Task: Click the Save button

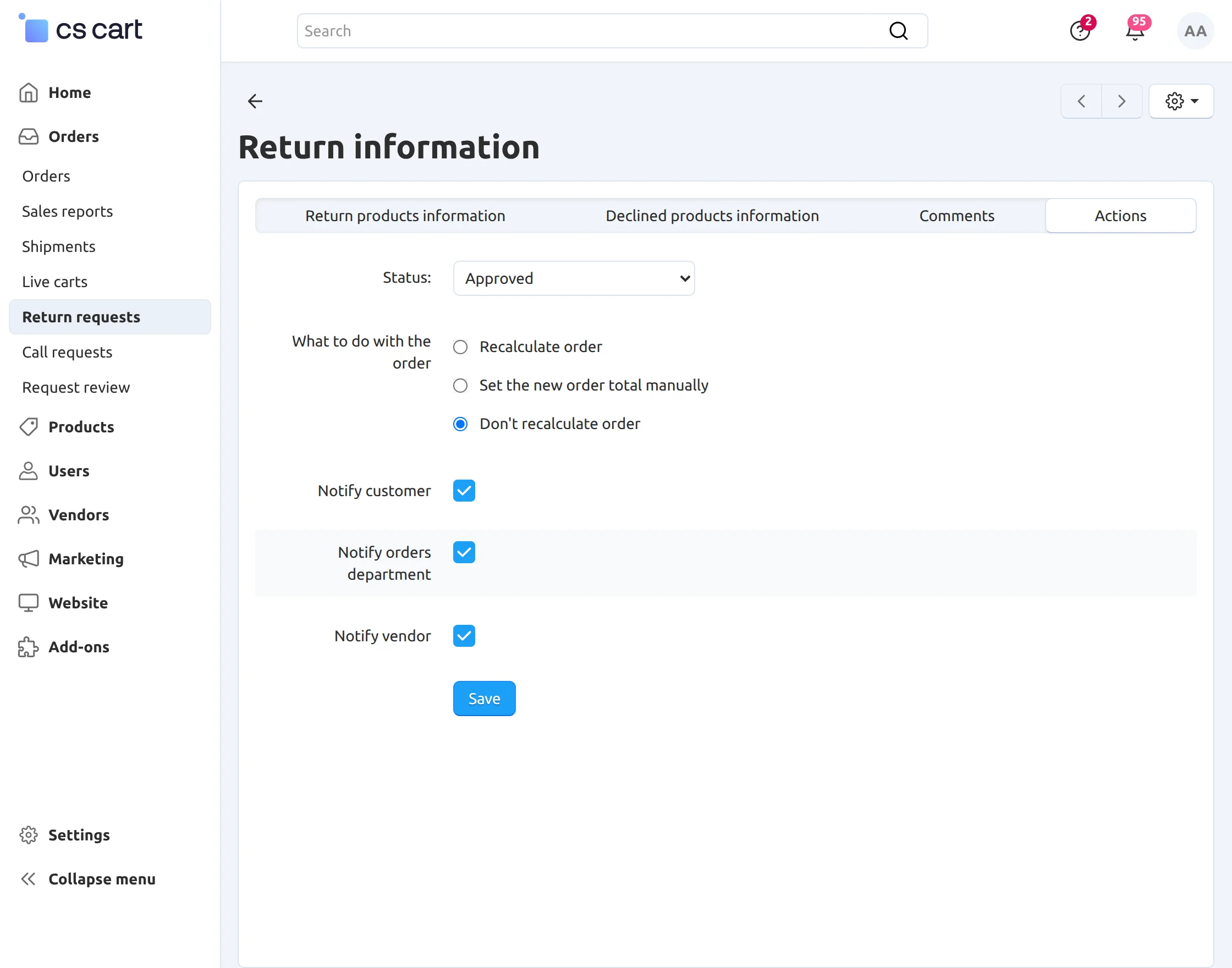Action: (484, 698)
